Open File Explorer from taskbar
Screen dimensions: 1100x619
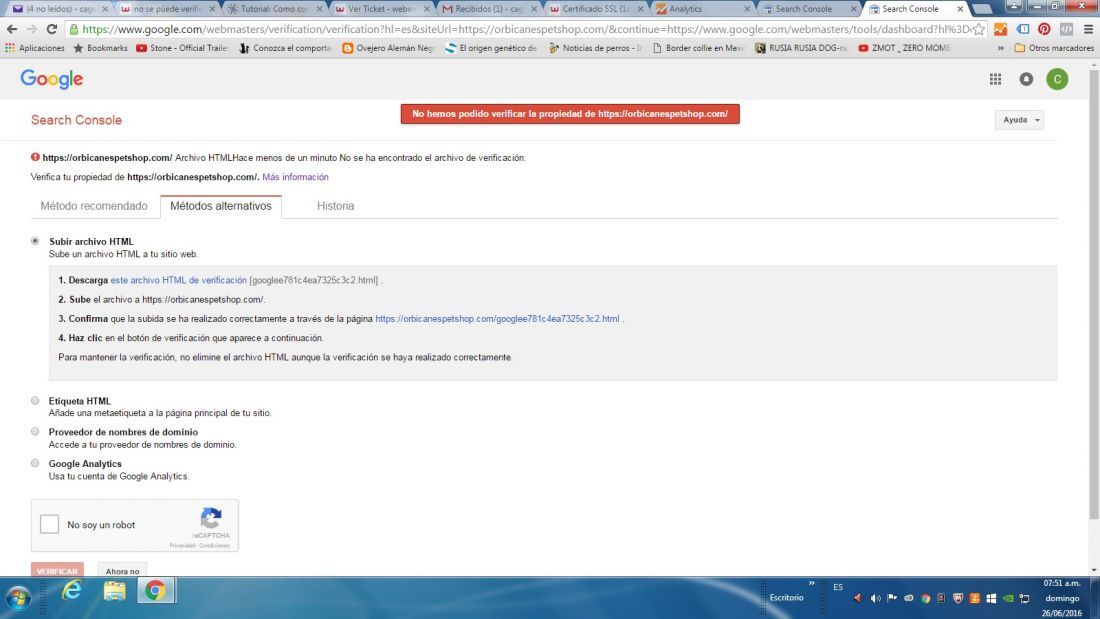114,591
